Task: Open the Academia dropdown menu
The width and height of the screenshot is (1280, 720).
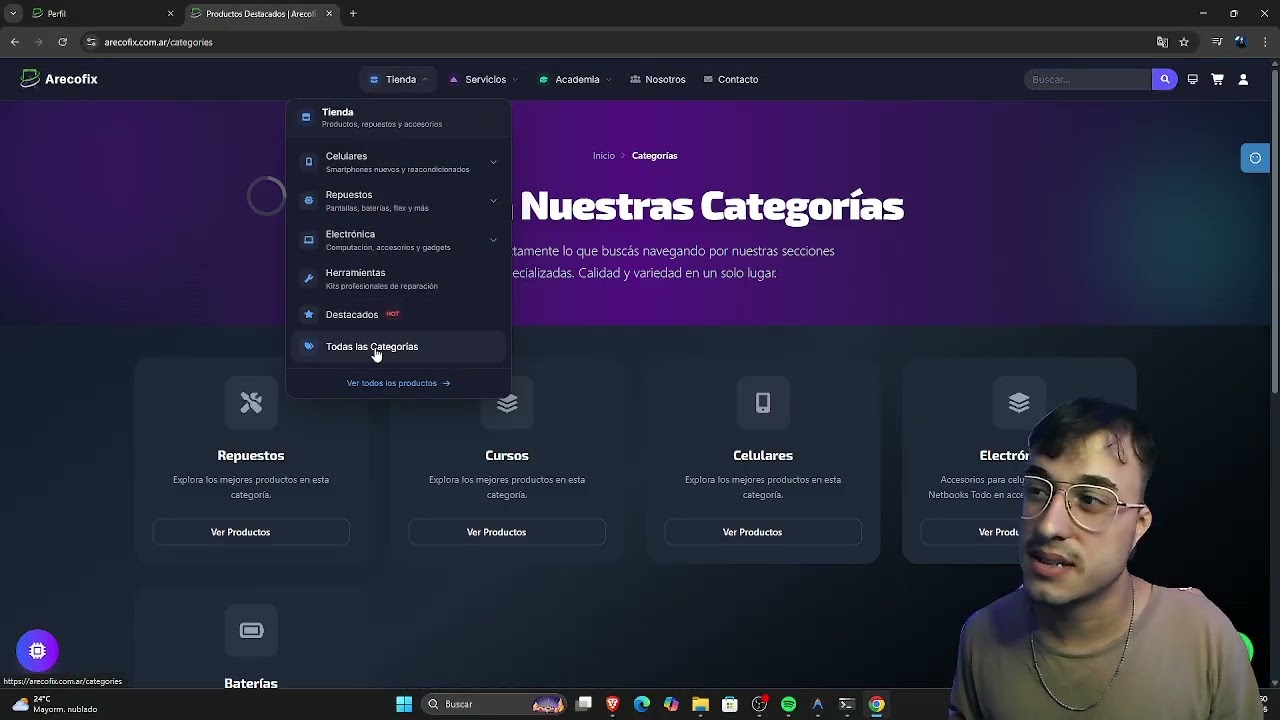Action: coord(575,79)
